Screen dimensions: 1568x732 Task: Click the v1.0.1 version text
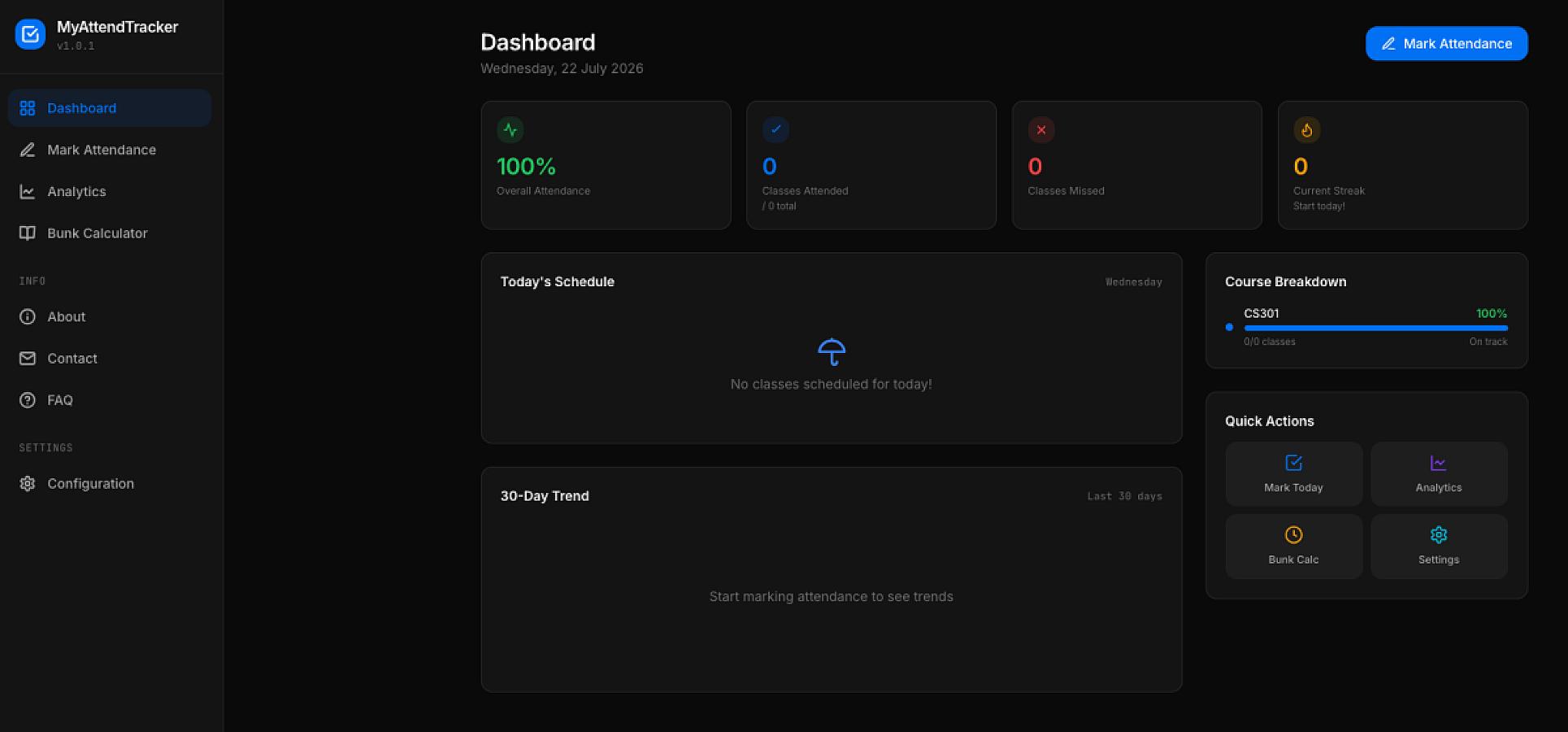(76, 46)
